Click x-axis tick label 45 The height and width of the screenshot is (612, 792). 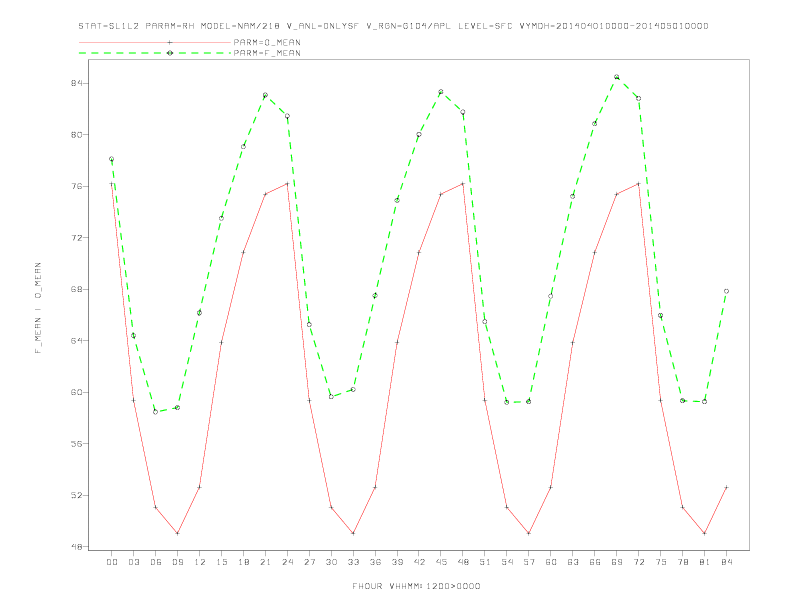(441, 562)
